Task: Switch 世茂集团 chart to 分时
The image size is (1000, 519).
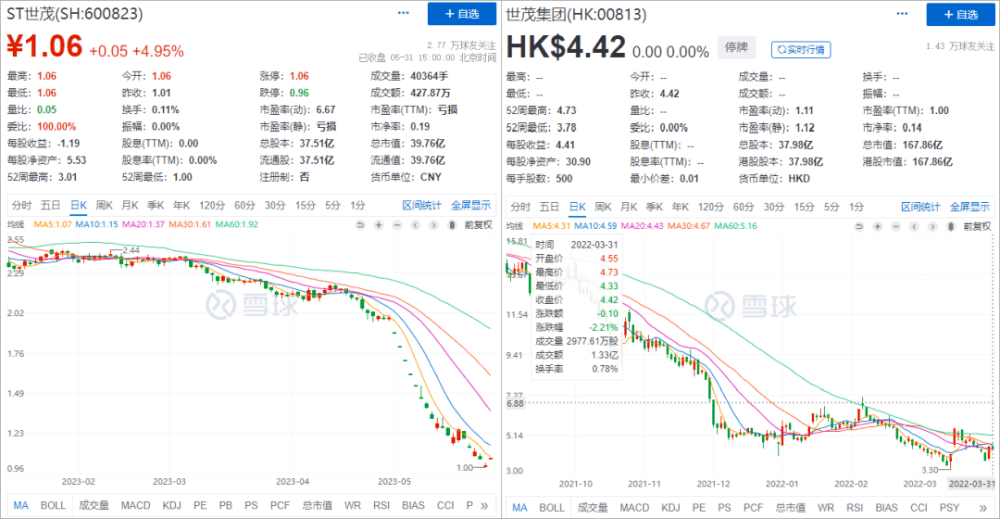Action: [x=520, y=207]
